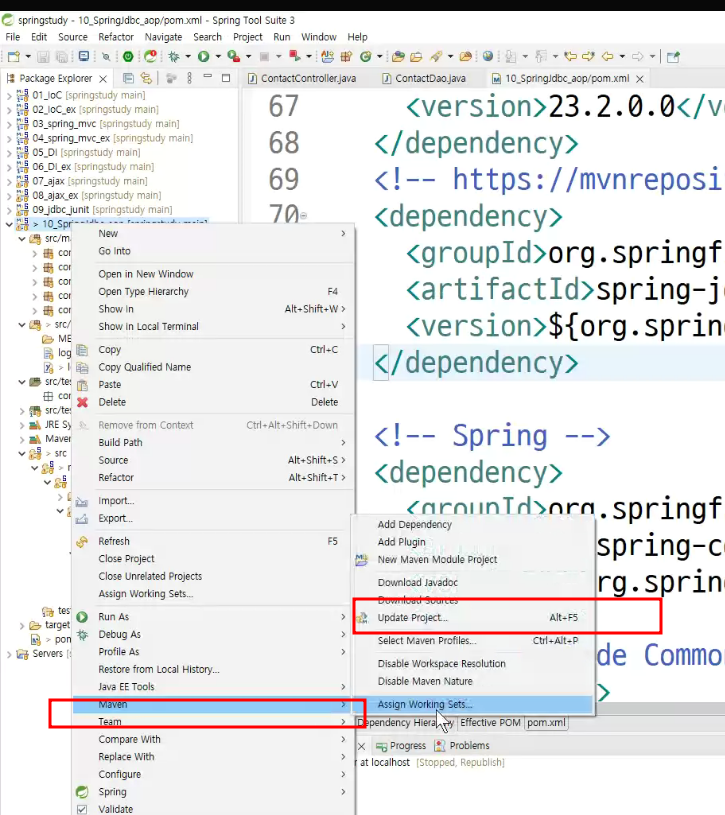Choose Disable Maven Nature entry
725x815 pixels.
(473, 681)
